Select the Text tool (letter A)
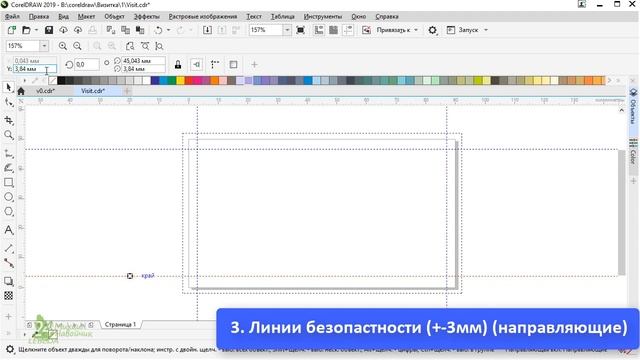The width and height of the screenshot is (640, 360). tap(9, 230)
